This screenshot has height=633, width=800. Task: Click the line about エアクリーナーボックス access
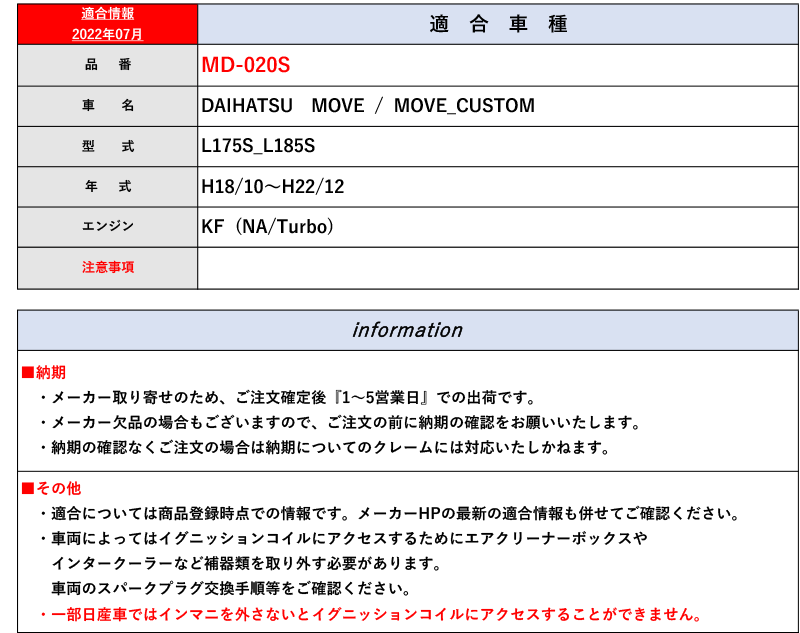[x=344, y=538]
